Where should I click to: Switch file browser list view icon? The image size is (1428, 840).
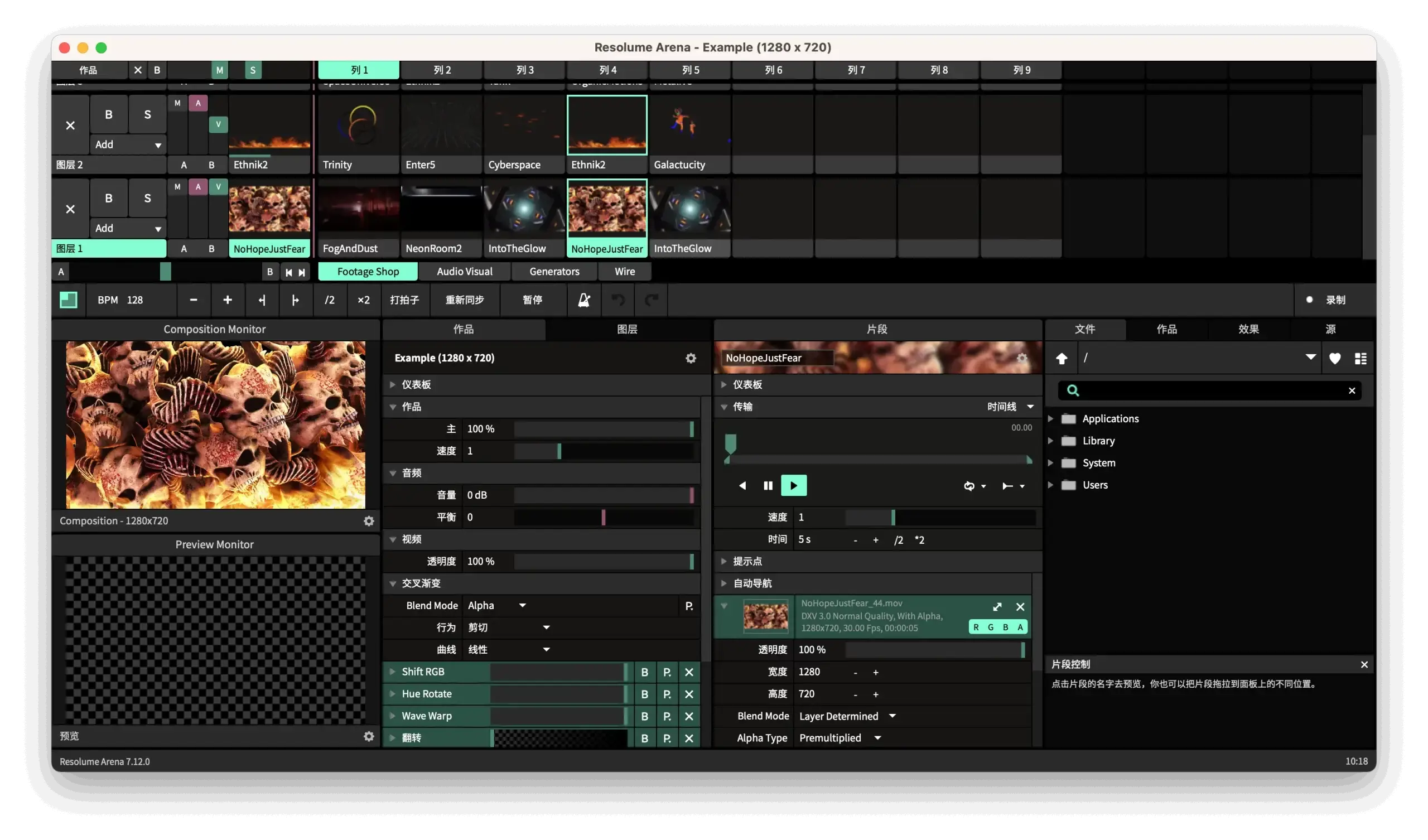(1361, 358)
